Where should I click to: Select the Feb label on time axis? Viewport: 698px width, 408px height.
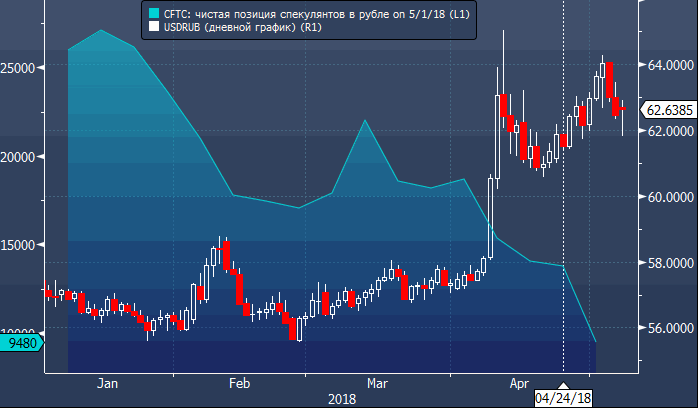click(x=239, y=382)
